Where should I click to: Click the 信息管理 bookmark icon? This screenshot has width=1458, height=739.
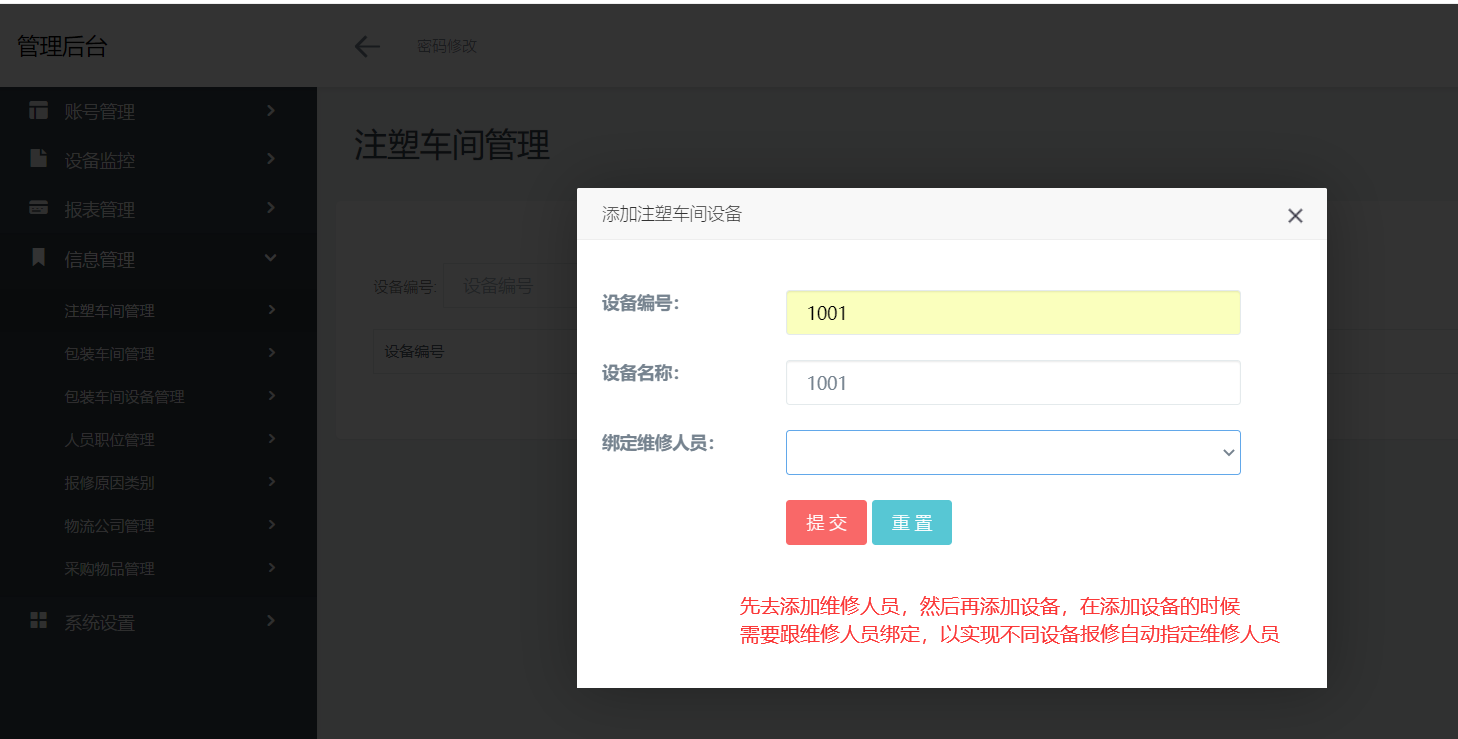coord(38,258)
